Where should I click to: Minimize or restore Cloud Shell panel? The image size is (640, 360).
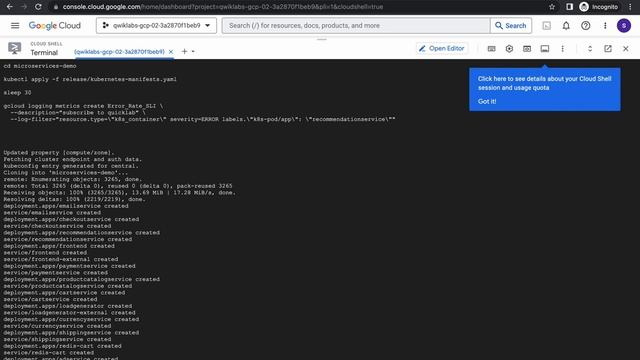pos(590,49)
